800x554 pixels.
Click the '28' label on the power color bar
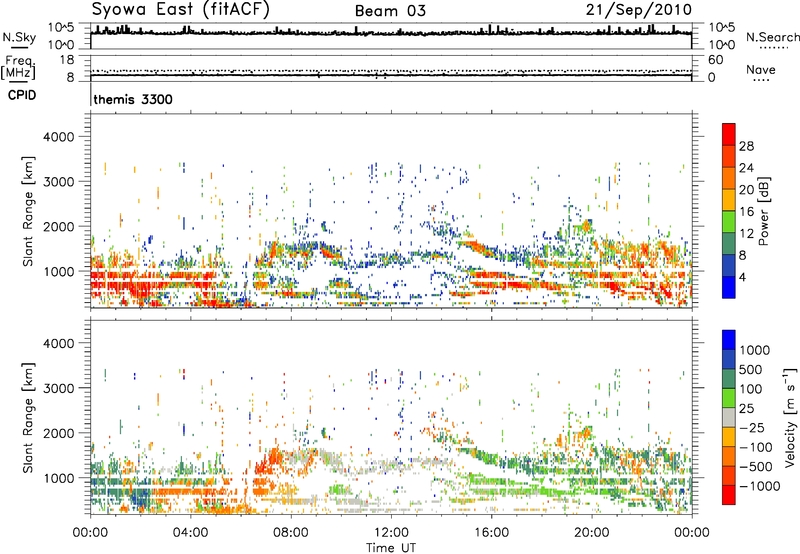click(x=746, y=146)
